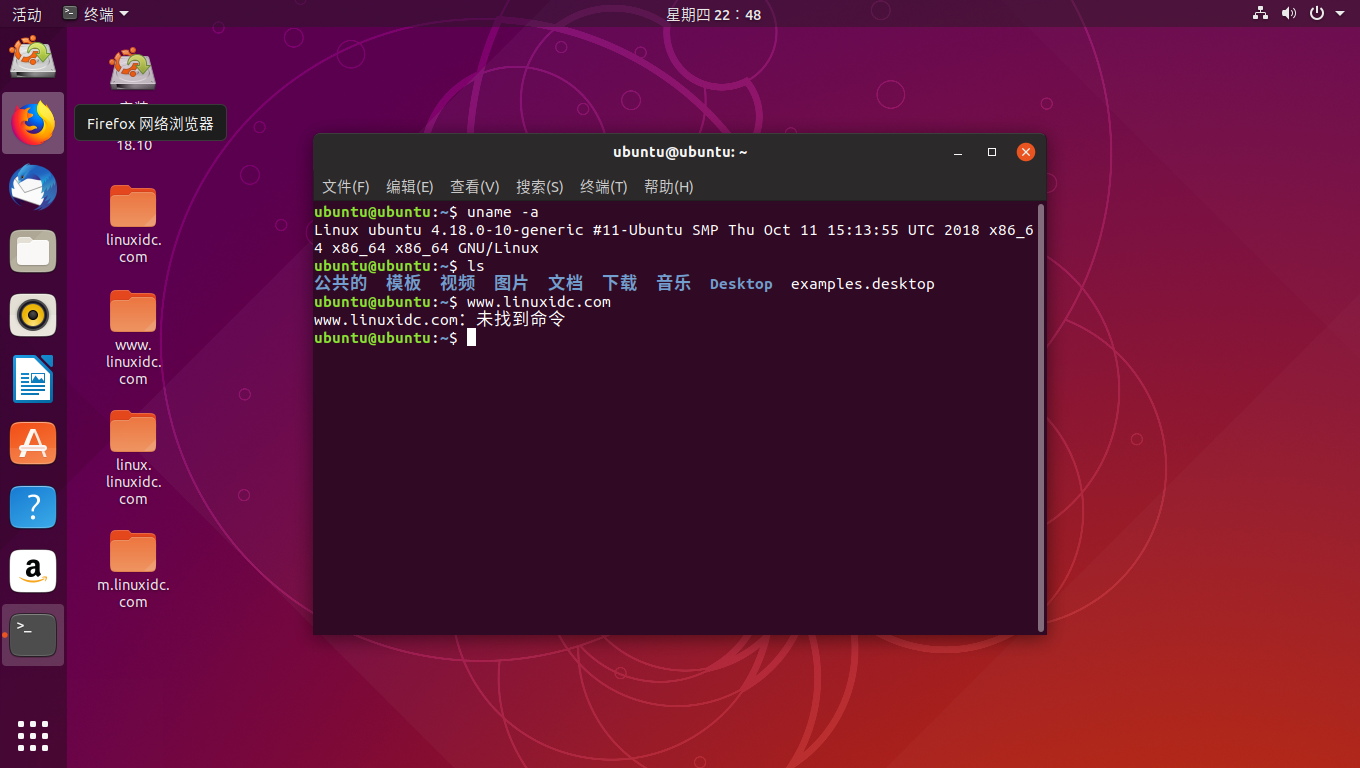Expand the 终端 app menu in top bar
This screenshot has height=768, width=1360.
click(96, 14)
